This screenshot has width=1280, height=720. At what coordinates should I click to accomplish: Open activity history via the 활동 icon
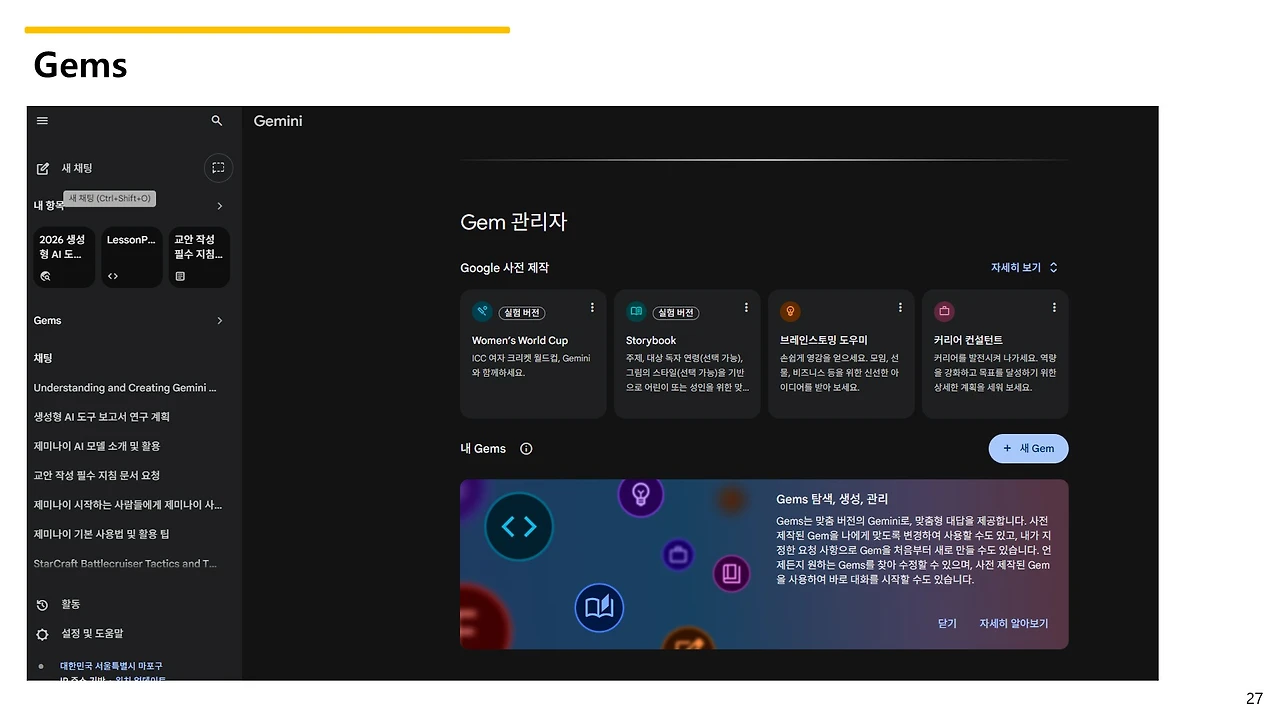coord(42,604)
